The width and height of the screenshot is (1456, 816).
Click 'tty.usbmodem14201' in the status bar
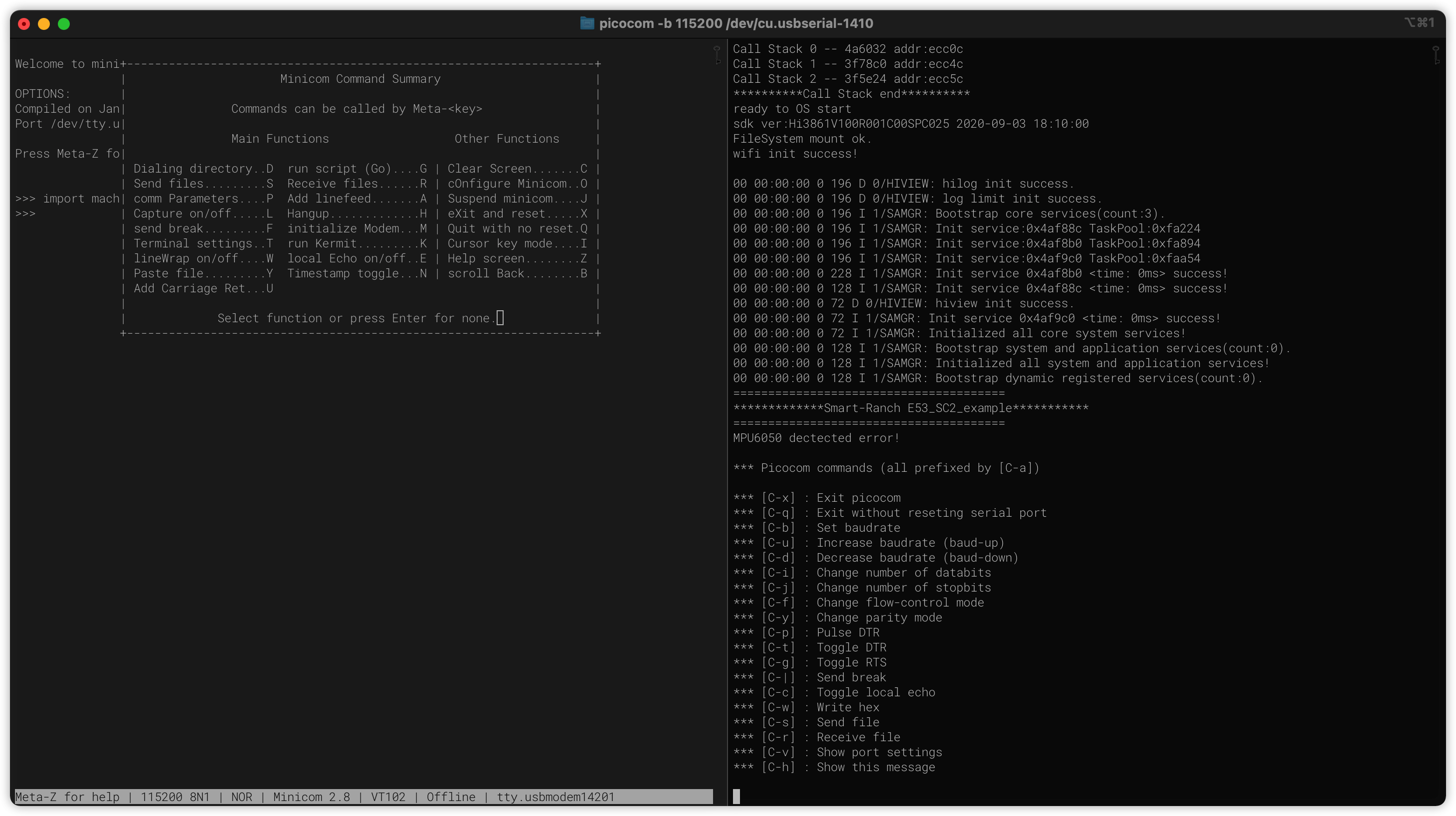point(555,797)
